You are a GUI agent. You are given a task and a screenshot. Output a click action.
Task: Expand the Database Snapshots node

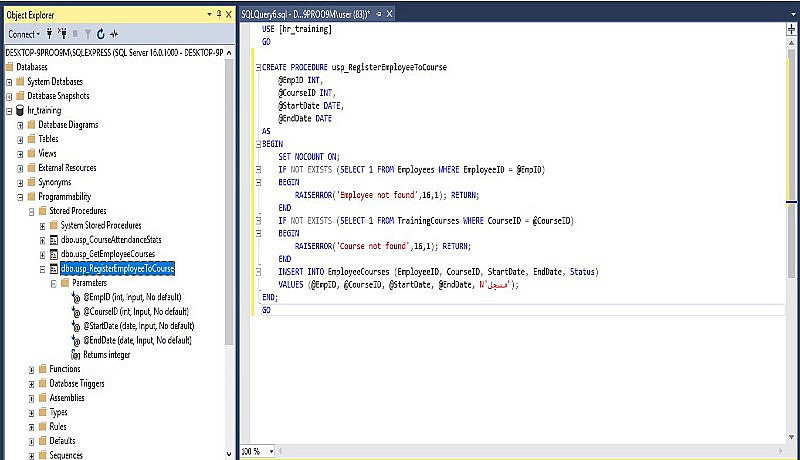click(x=9, y=96)
